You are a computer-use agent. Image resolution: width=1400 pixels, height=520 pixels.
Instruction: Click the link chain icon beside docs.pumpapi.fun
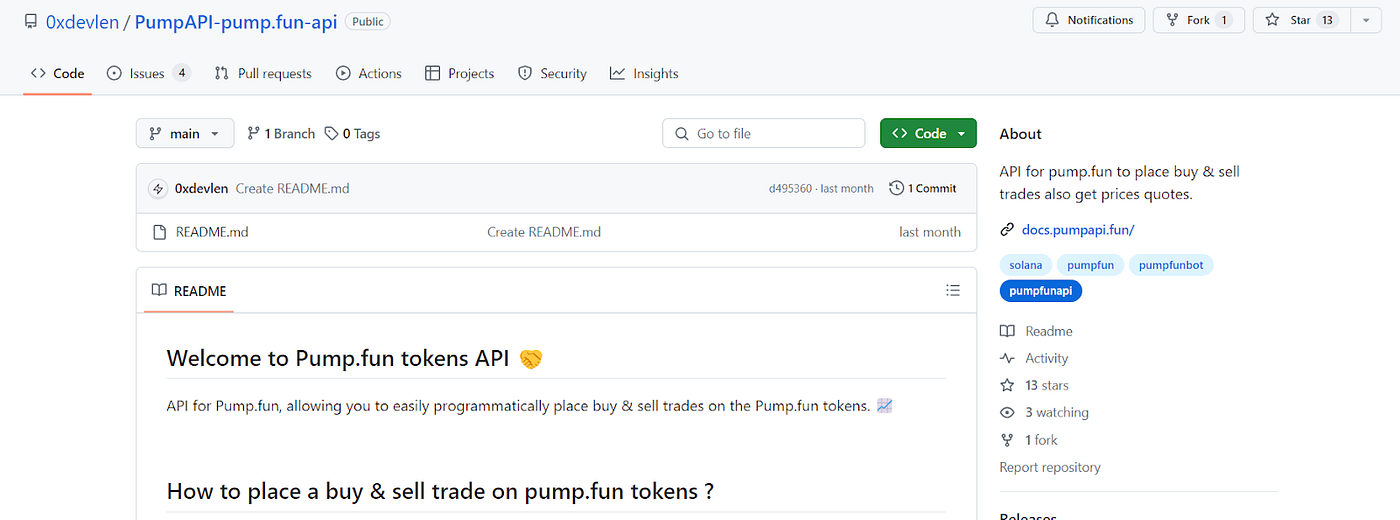(x=1007, y=229)
